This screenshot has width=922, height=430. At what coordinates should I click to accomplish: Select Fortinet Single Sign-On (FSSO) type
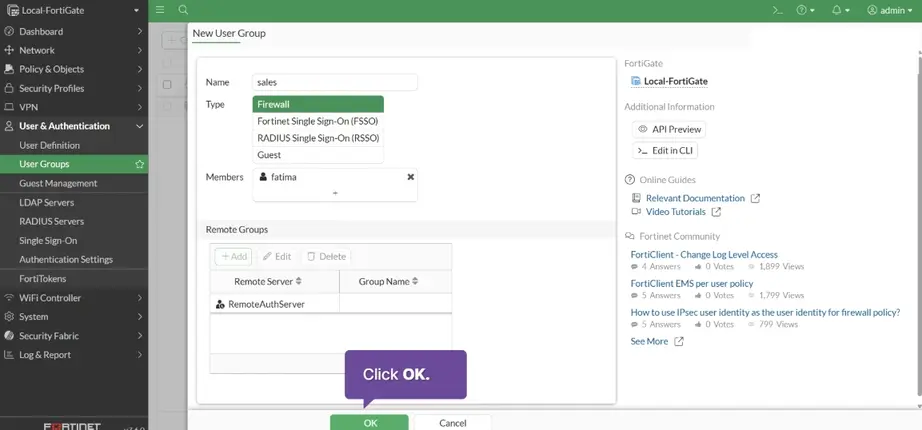click(318, 121)
